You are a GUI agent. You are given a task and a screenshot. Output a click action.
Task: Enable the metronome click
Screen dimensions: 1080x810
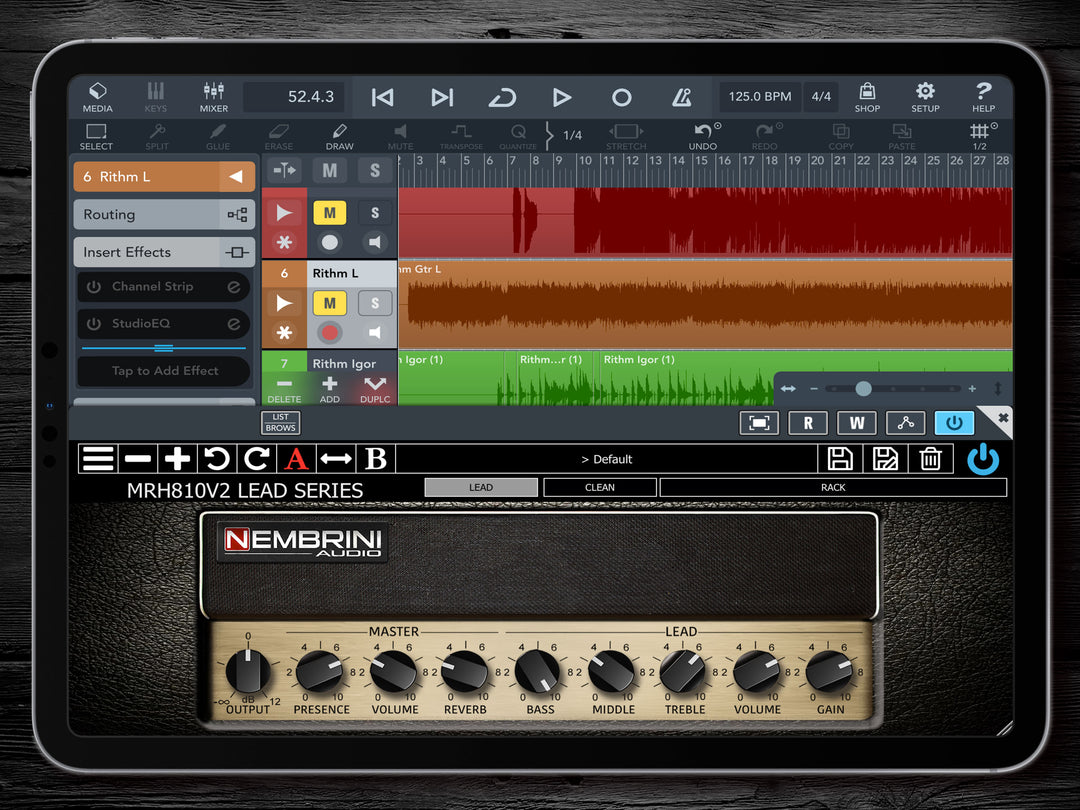click(x=683, y=97)
